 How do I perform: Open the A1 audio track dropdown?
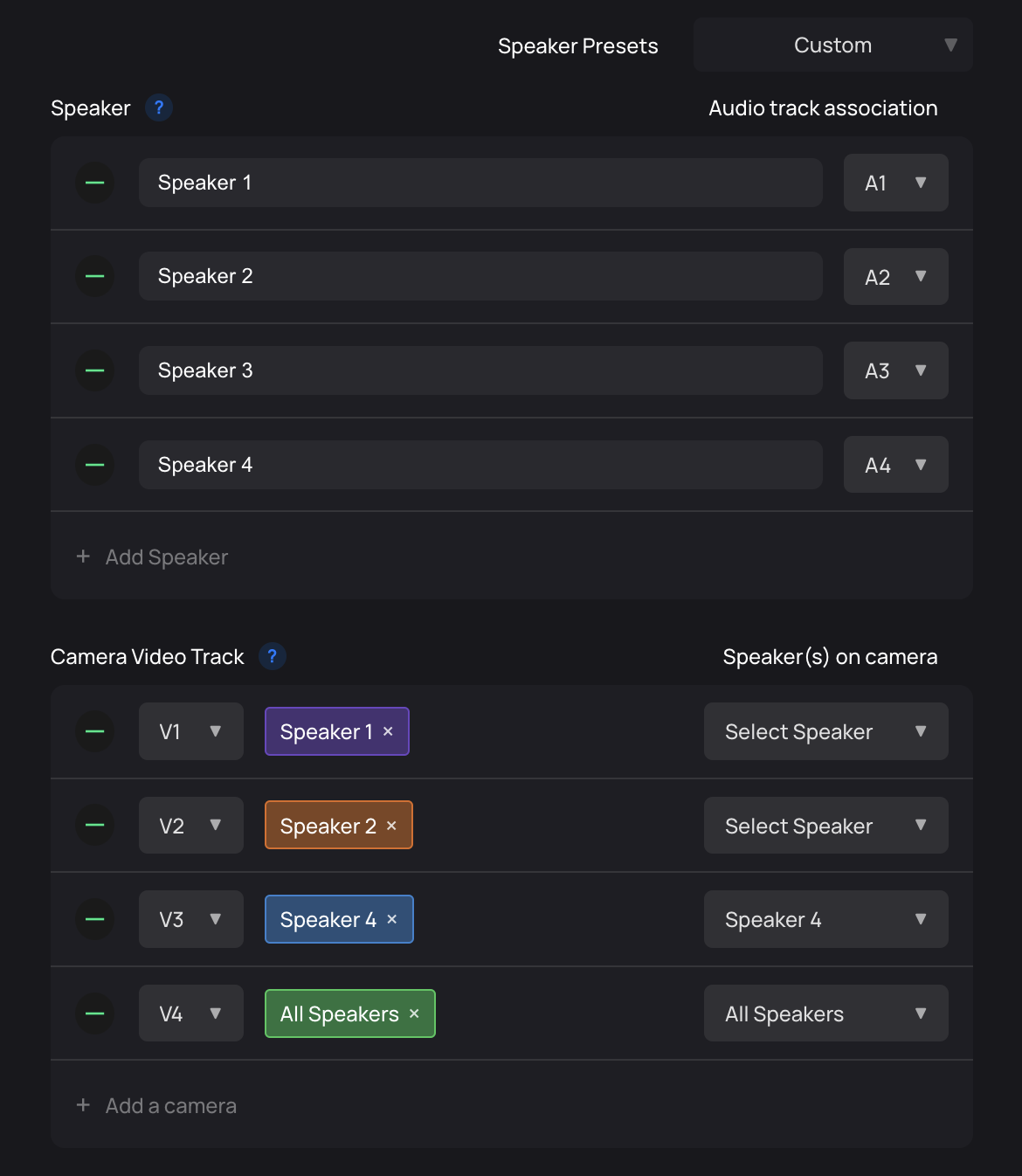tap(895, 183)
